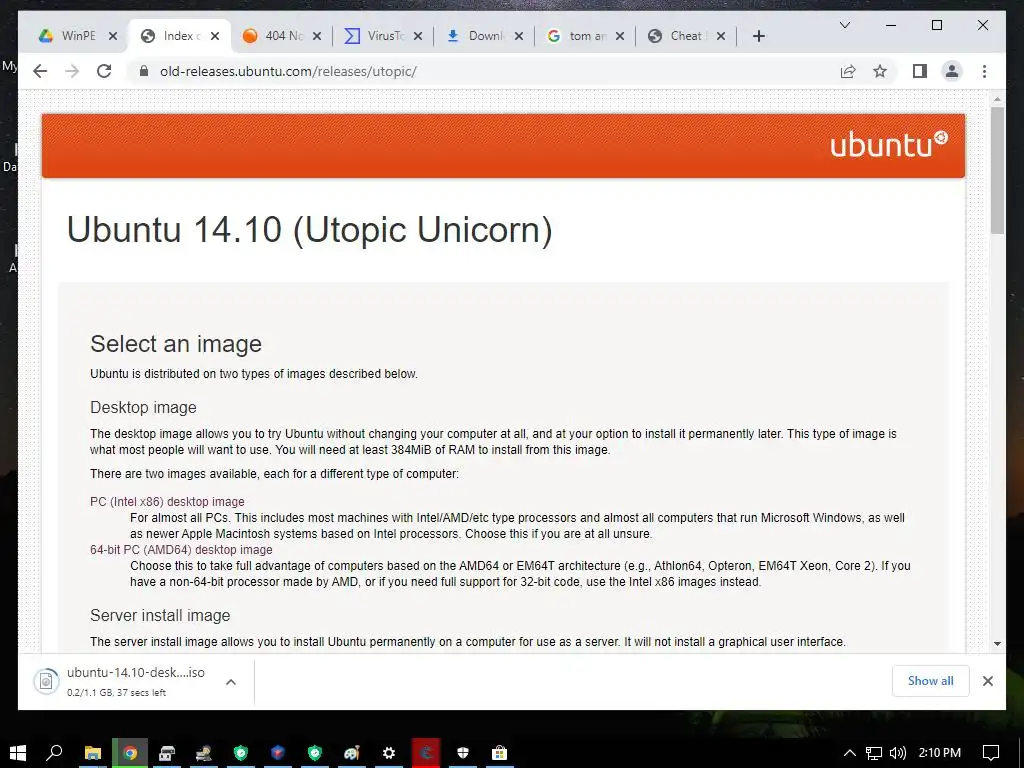Open Windows Security shield in taskbar
The width and height of the screenshot is (1024, 768).
pyautogui.click(x=463, y=753)
